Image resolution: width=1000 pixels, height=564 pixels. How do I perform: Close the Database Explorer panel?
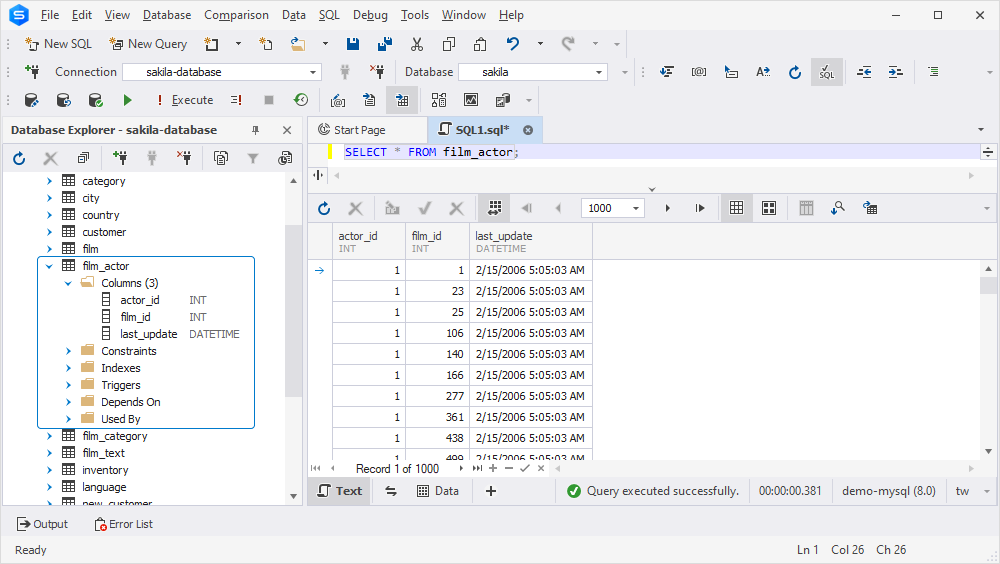click(287, 130)
